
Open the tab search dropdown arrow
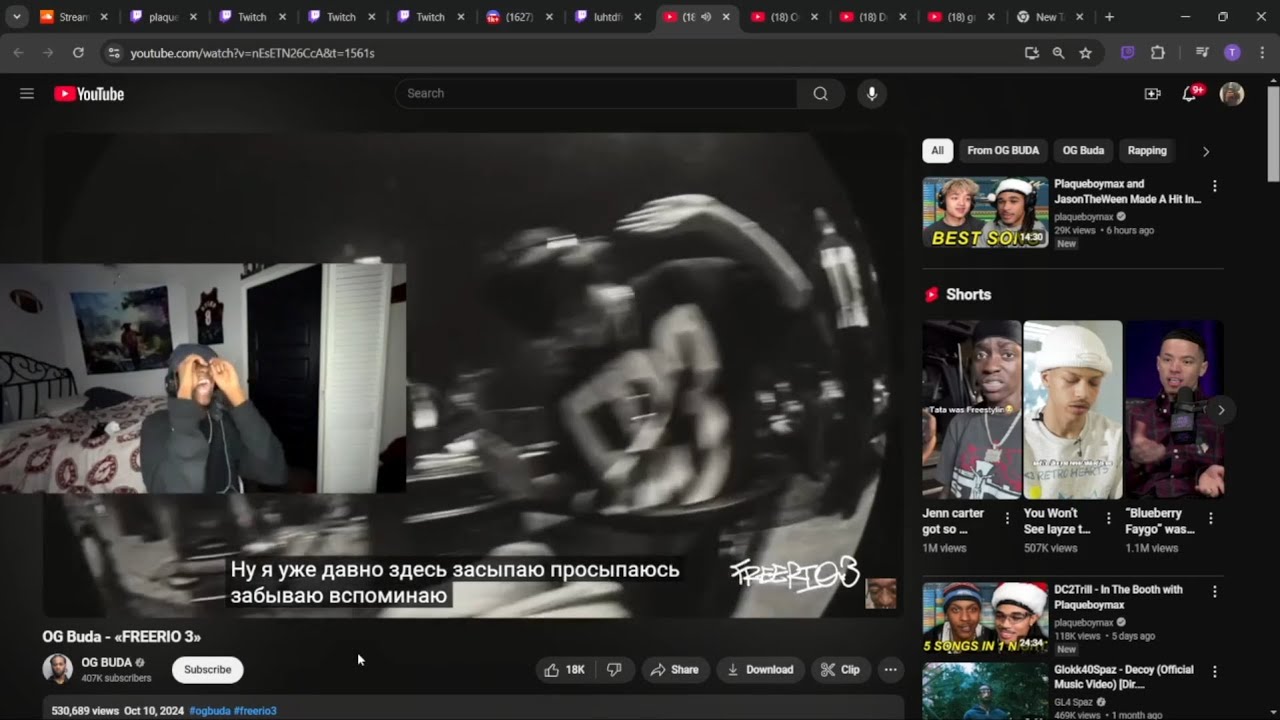point(16,17)
